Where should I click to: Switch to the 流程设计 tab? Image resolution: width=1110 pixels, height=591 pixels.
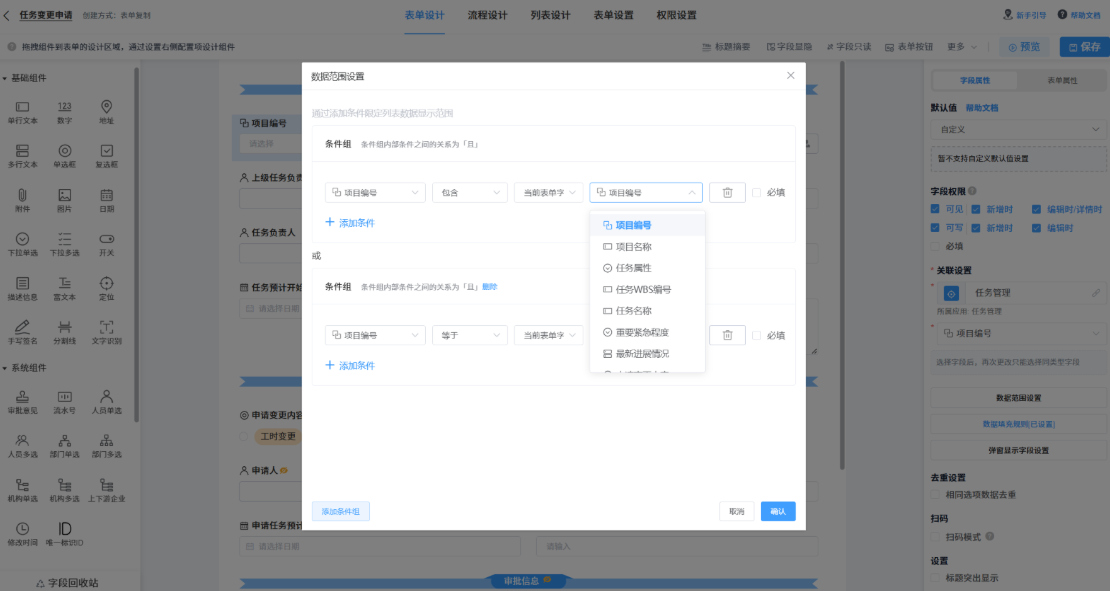pyautogui.click(x=487, y=15)
